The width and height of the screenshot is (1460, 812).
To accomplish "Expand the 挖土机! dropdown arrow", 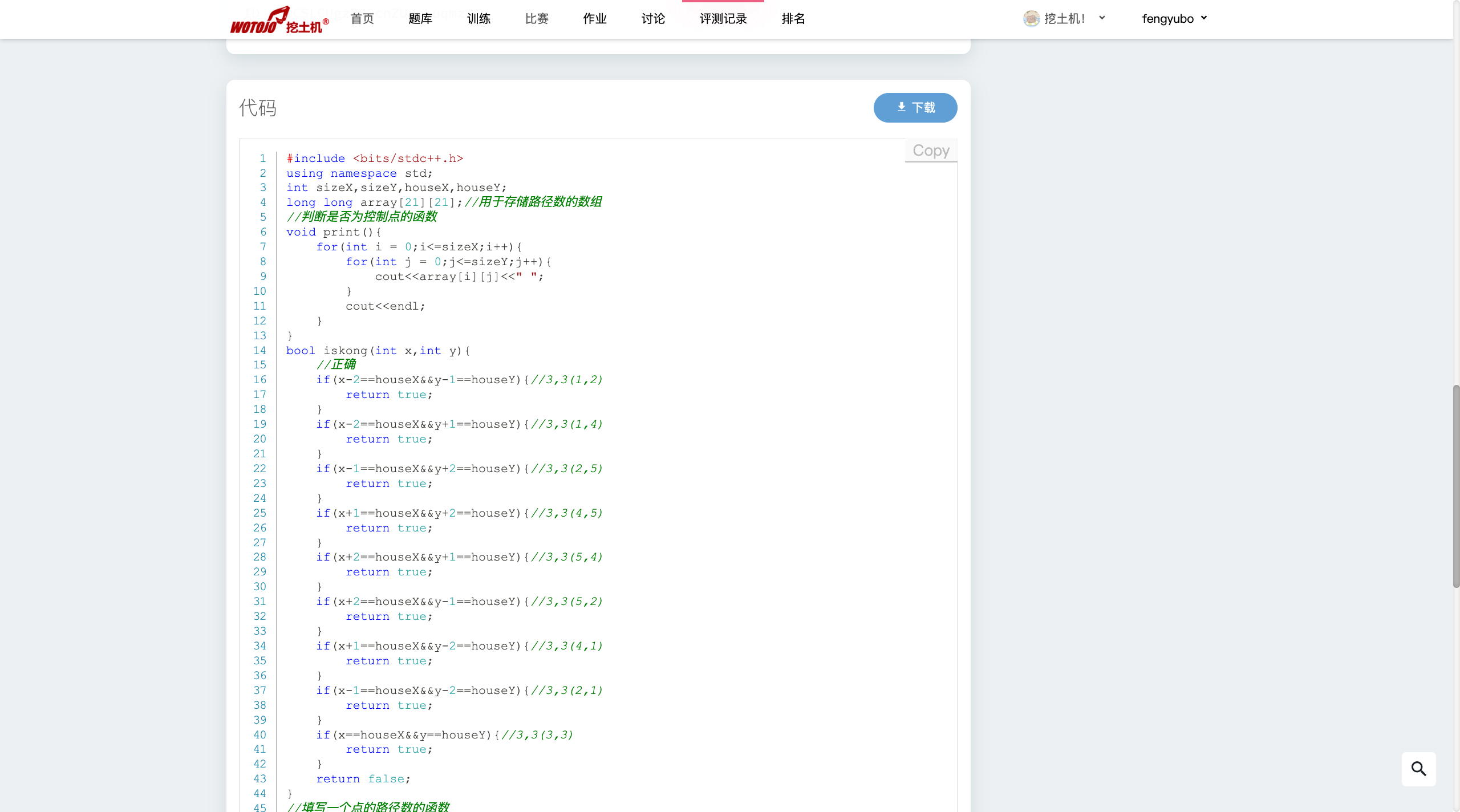I will pos(1102,18).
